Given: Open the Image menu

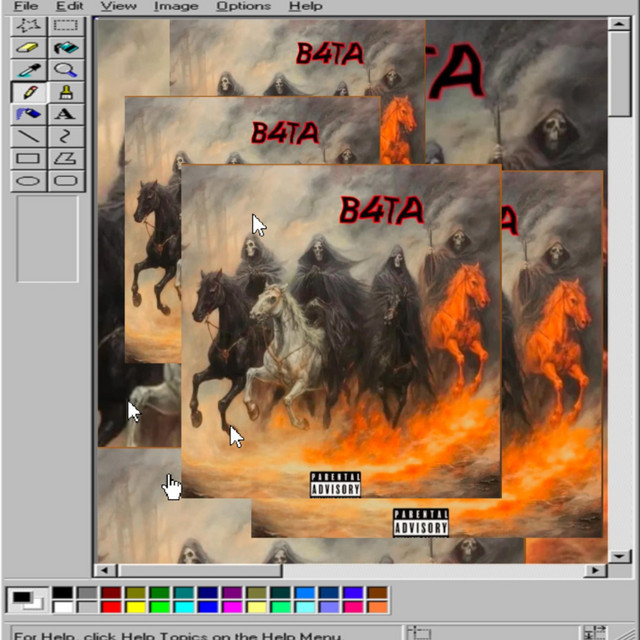Looking at the screenshot, I should coord(175,6).
